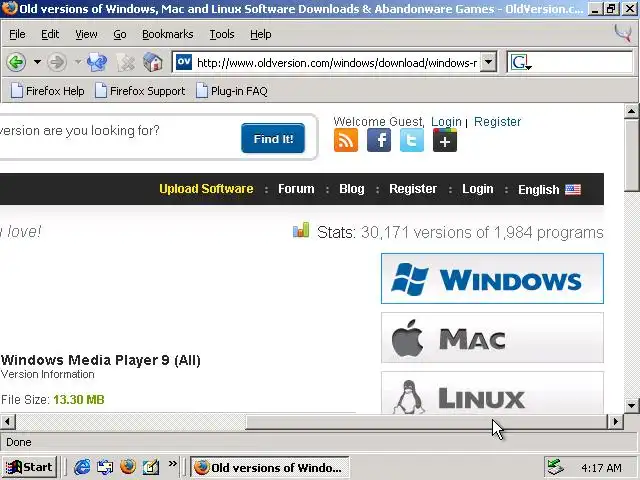This screenshot has width=640, height=480.
Task: Open the Google search engine selector
Action: (x=521, y=62)
